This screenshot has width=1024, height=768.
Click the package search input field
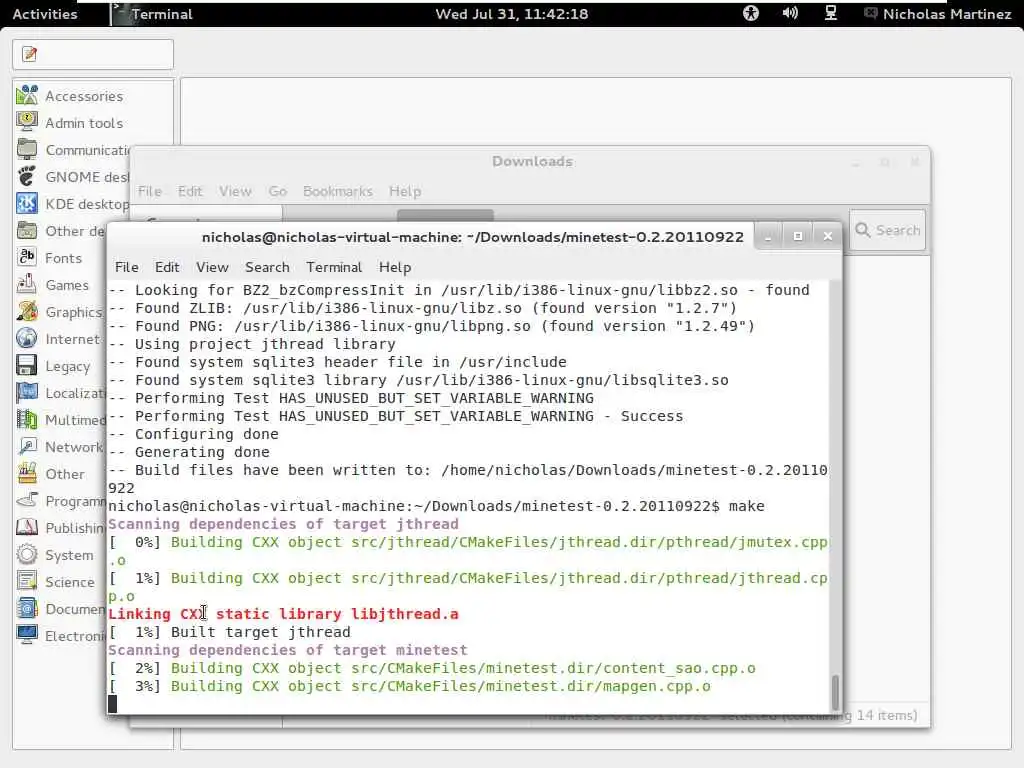coord(93,54)
